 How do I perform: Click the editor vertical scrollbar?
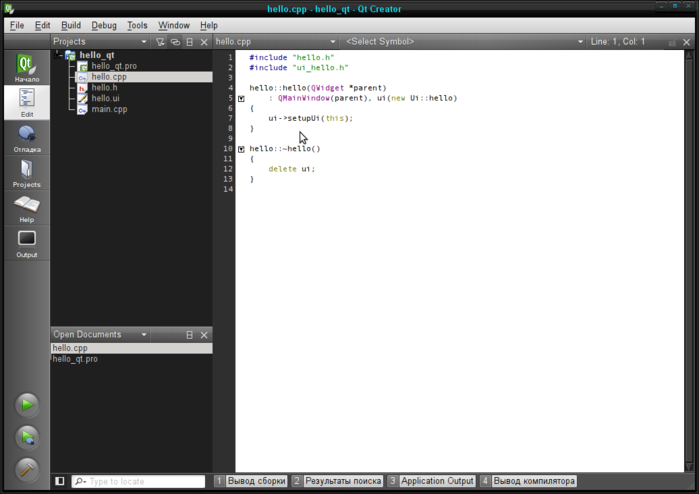click(689, 261)
